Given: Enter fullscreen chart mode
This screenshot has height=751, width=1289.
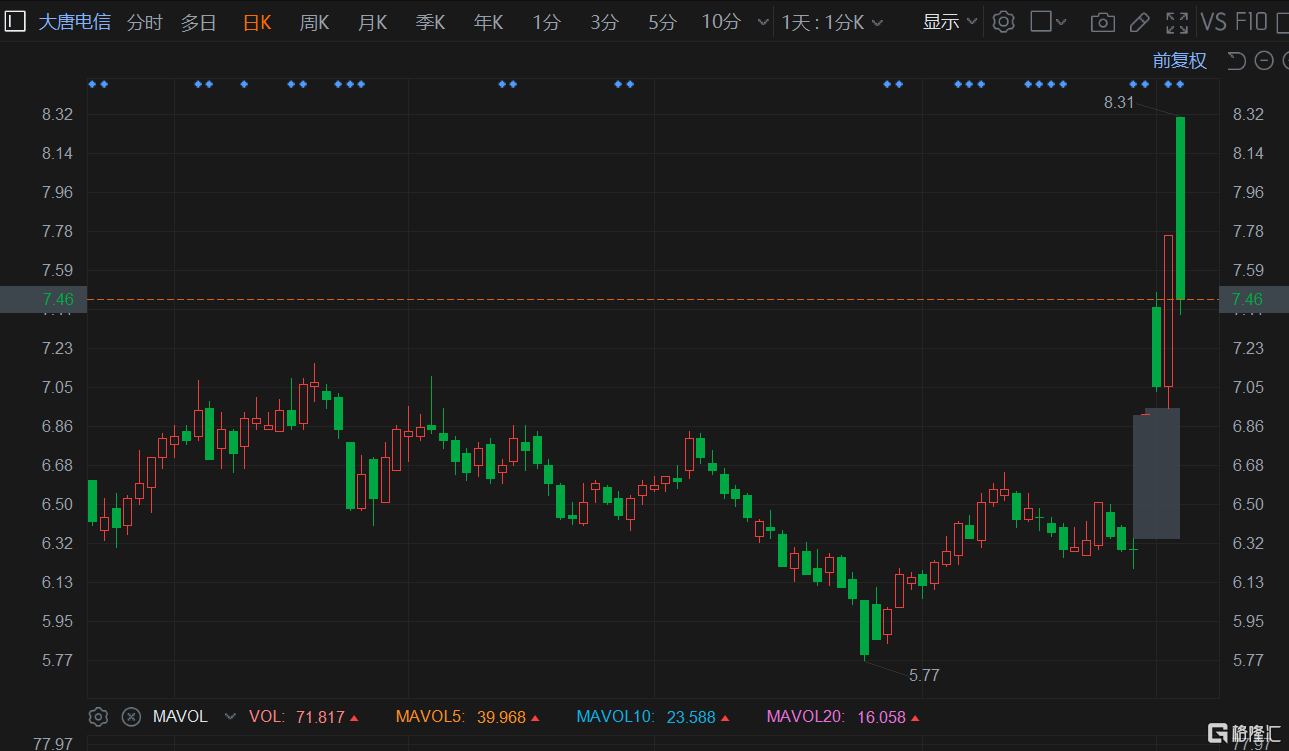Looking at the screenshot, I should coord(1177,22).
